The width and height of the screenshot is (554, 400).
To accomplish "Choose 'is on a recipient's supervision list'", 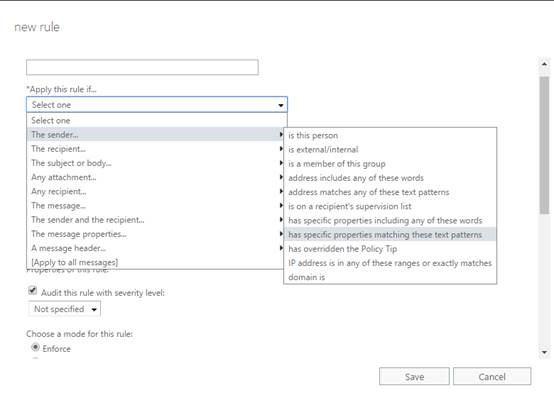I will click(x=390, y=206).
